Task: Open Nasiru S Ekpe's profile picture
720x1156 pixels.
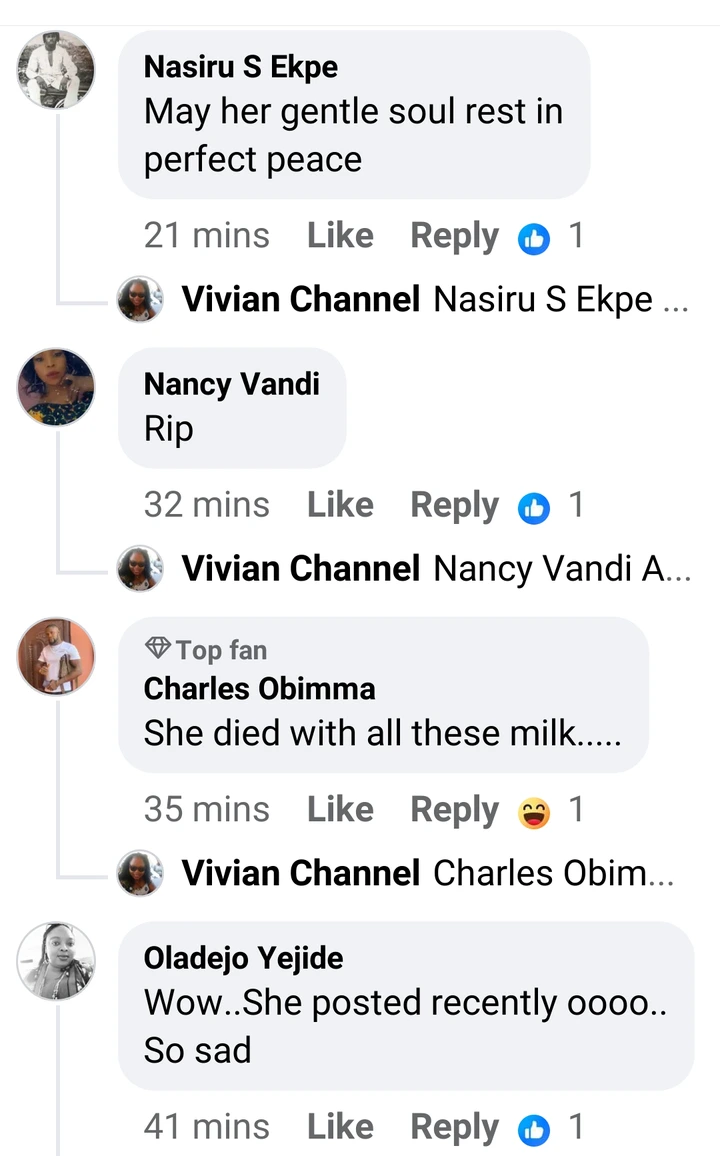Action: click(x=57, y=69)
